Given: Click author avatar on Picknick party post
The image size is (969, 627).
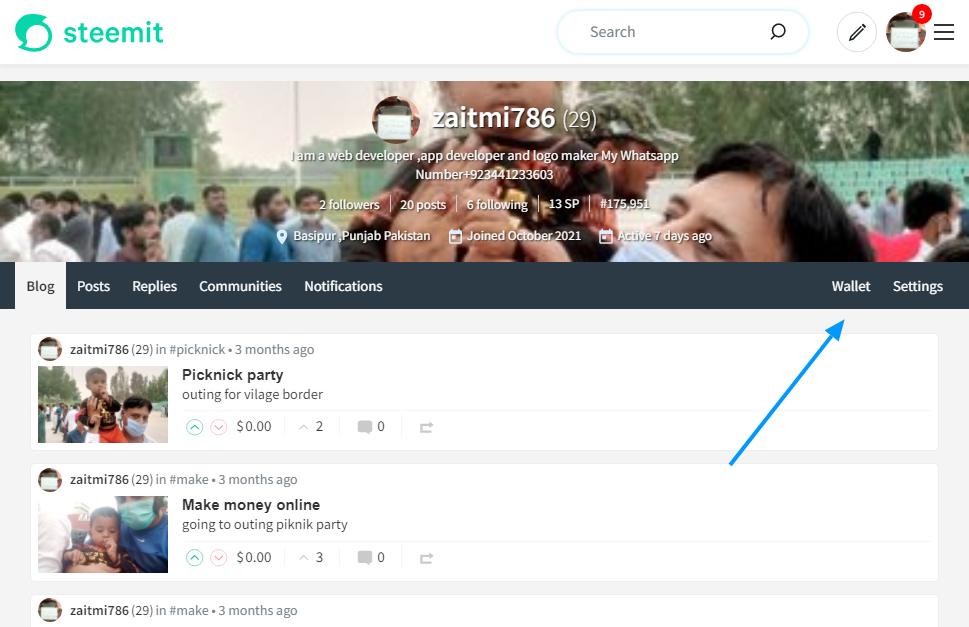Looking at the screenshot, I should (50, 349).
